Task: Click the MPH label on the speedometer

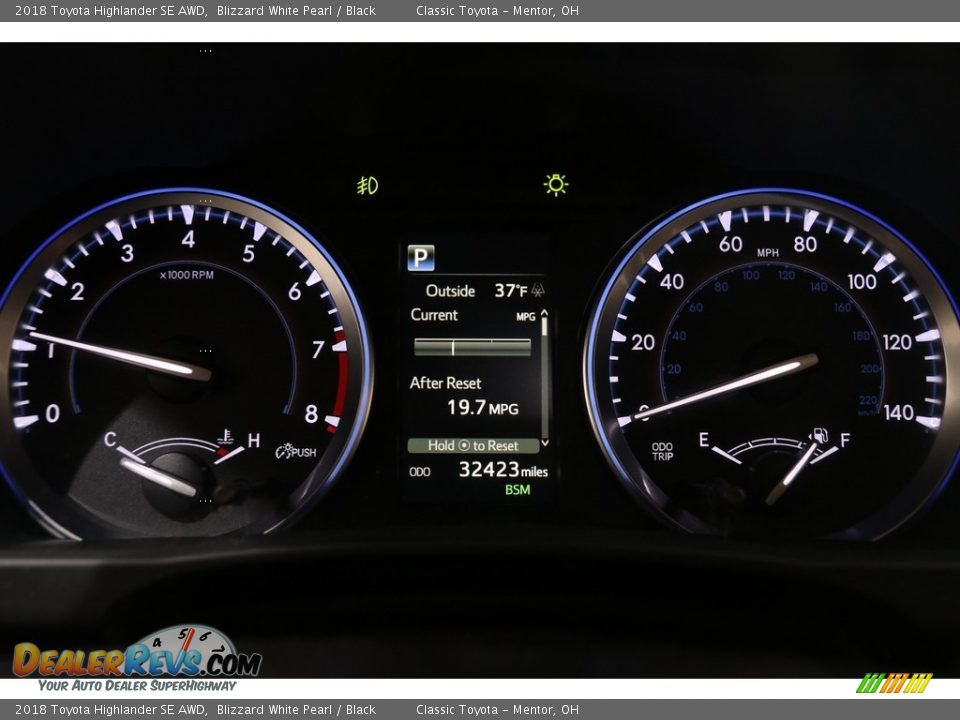Action: [768, 253]
